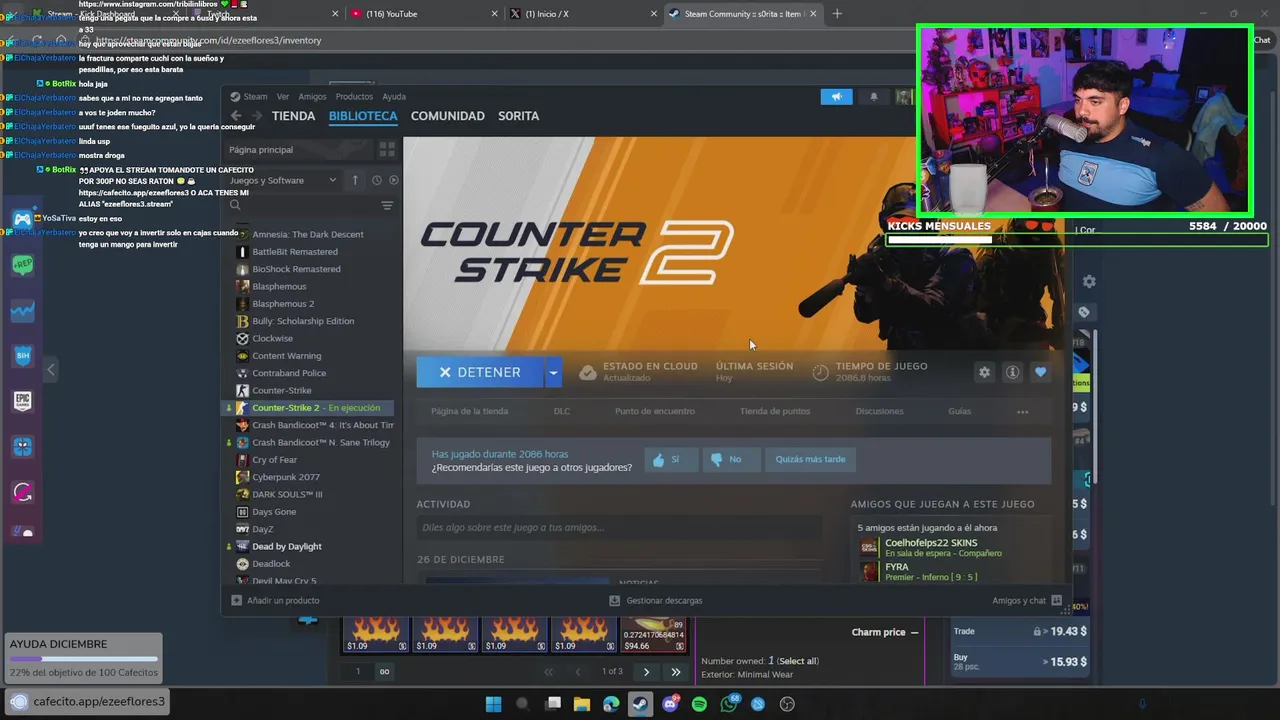Stop the game with DETENER button

click(x=480, y=372)
